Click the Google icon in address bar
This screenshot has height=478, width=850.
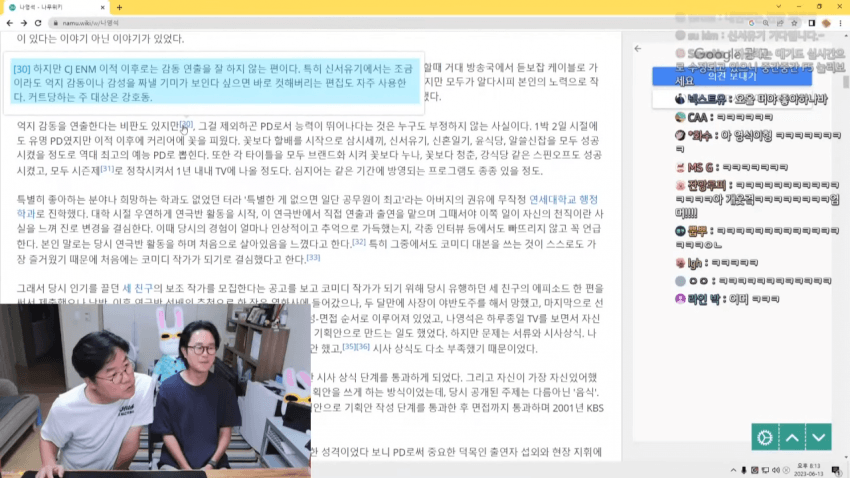point(751,23)
